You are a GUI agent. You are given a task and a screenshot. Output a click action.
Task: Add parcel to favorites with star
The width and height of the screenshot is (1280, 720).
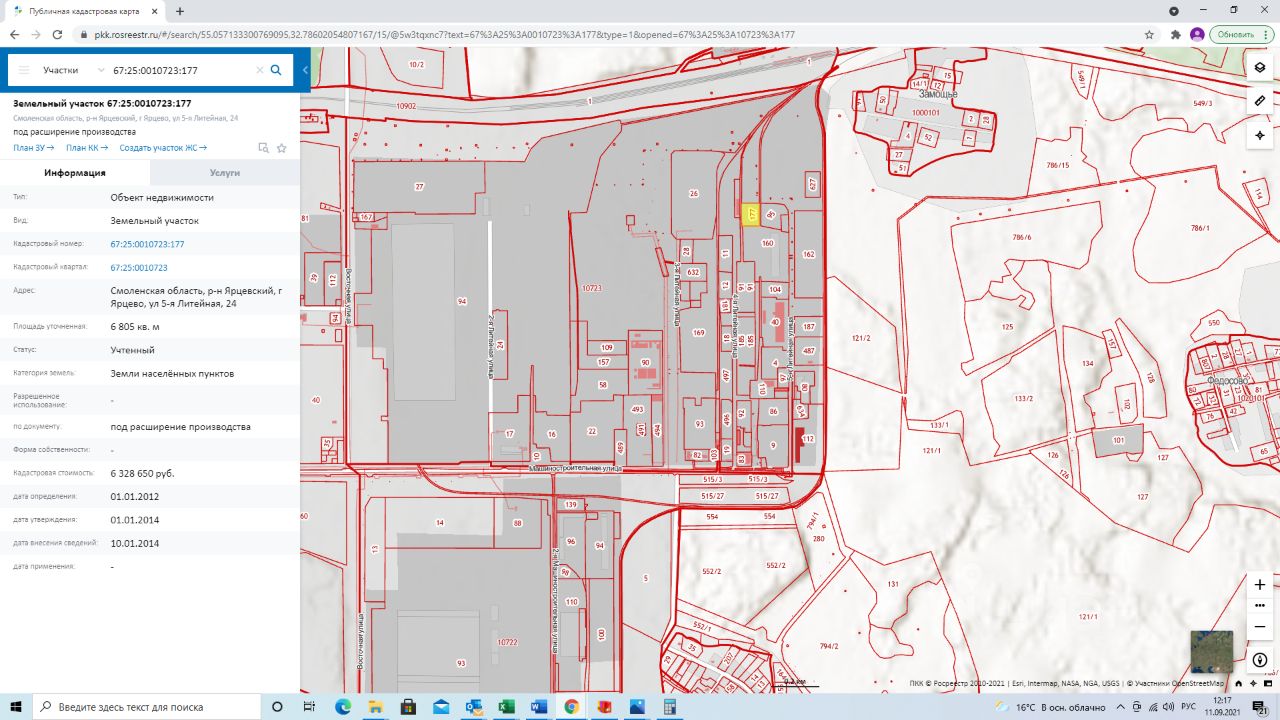point(282,148)
